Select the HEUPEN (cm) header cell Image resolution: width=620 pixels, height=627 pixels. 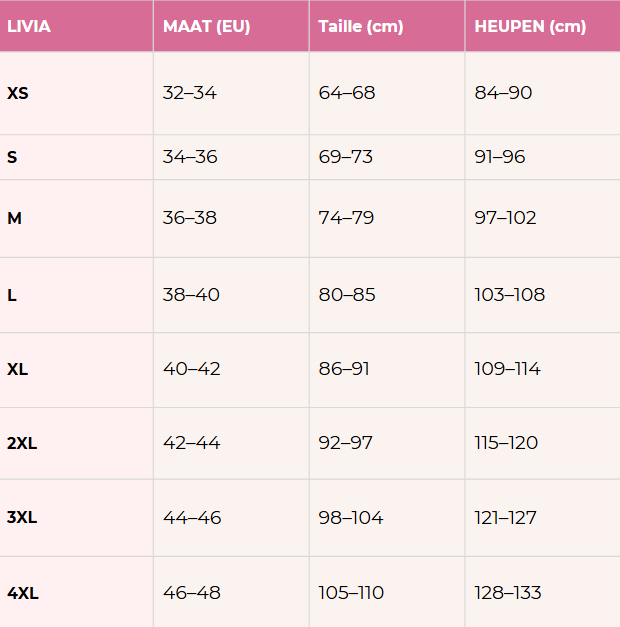coord(530,26)
